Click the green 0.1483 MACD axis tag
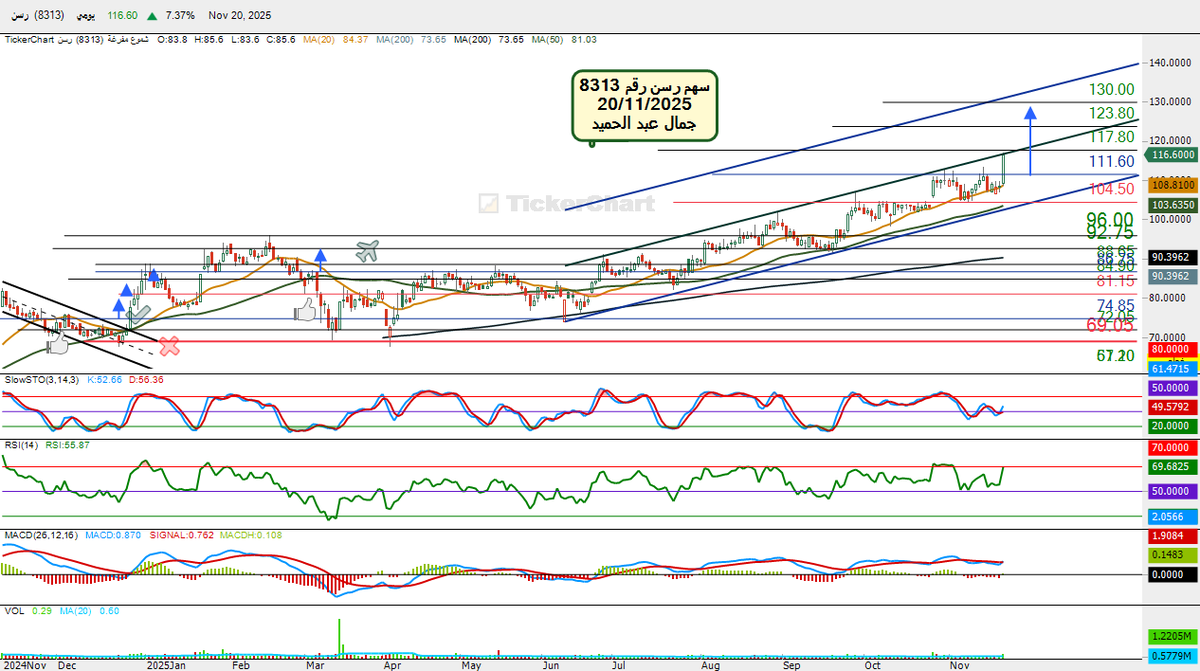1200x671 pixels. [1172, 554]
